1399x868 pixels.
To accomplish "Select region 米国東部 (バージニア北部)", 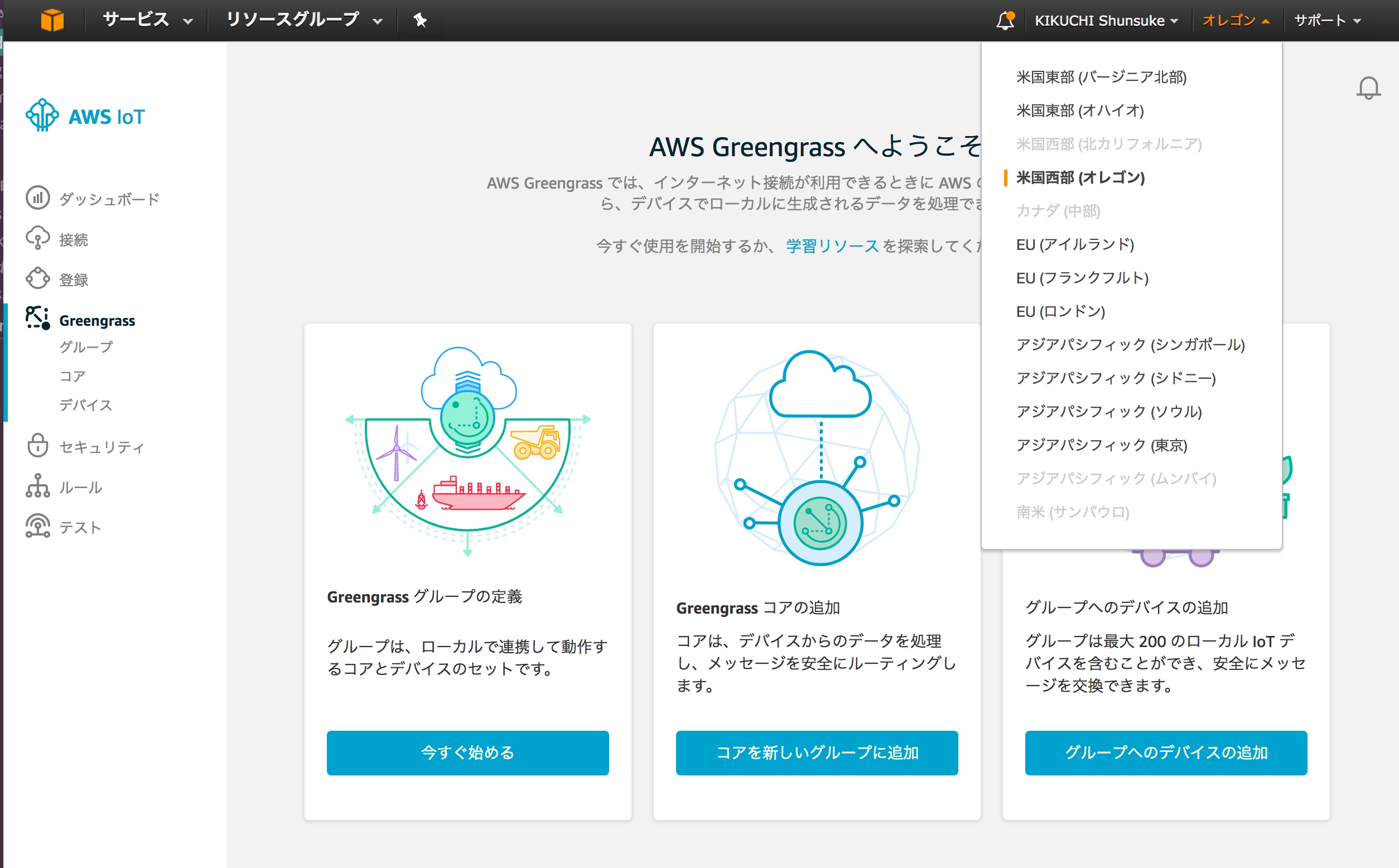I will click(x=1101, y=77).
